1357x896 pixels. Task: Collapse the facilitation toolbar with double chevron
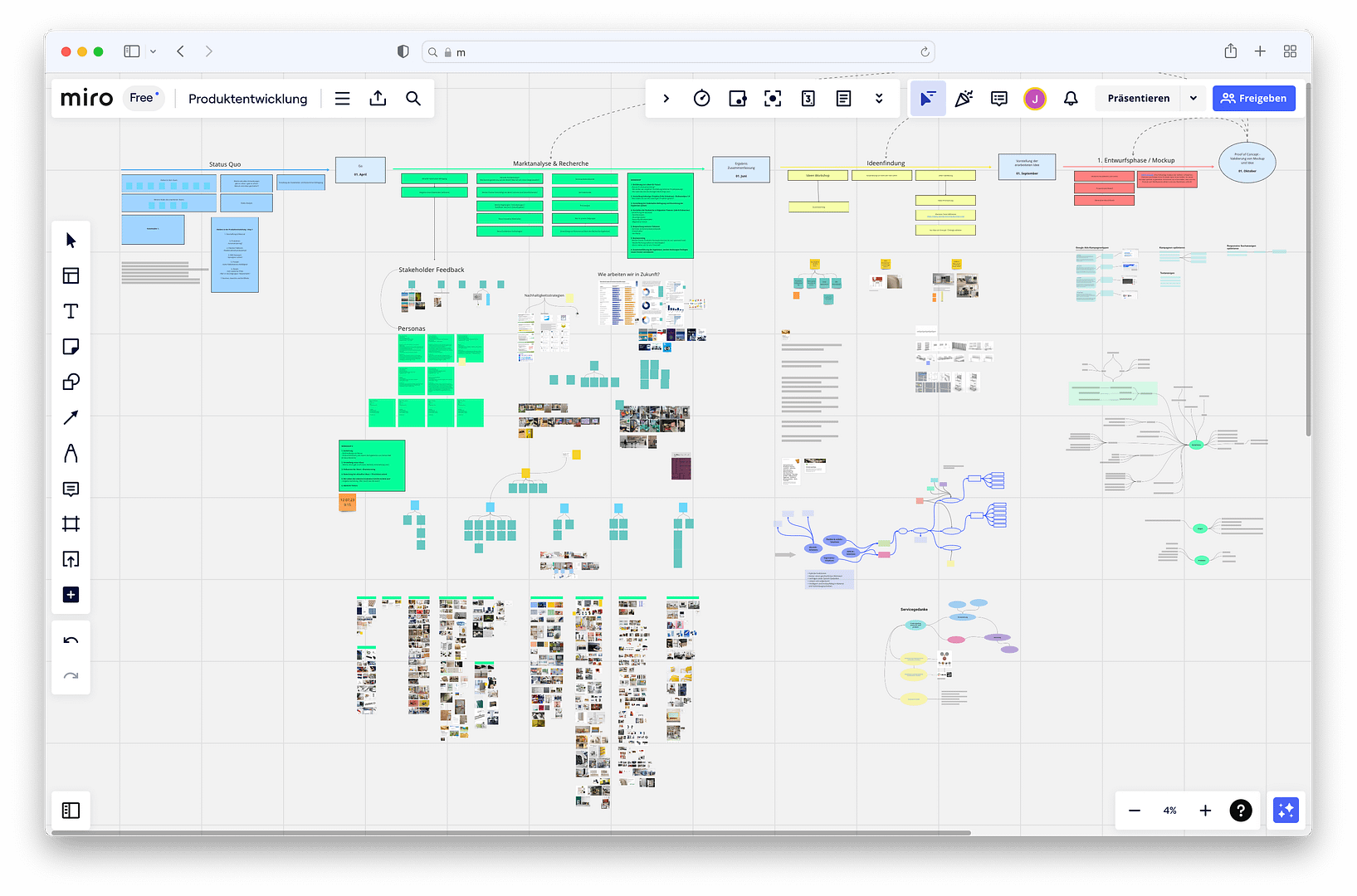tap(879, 98)
